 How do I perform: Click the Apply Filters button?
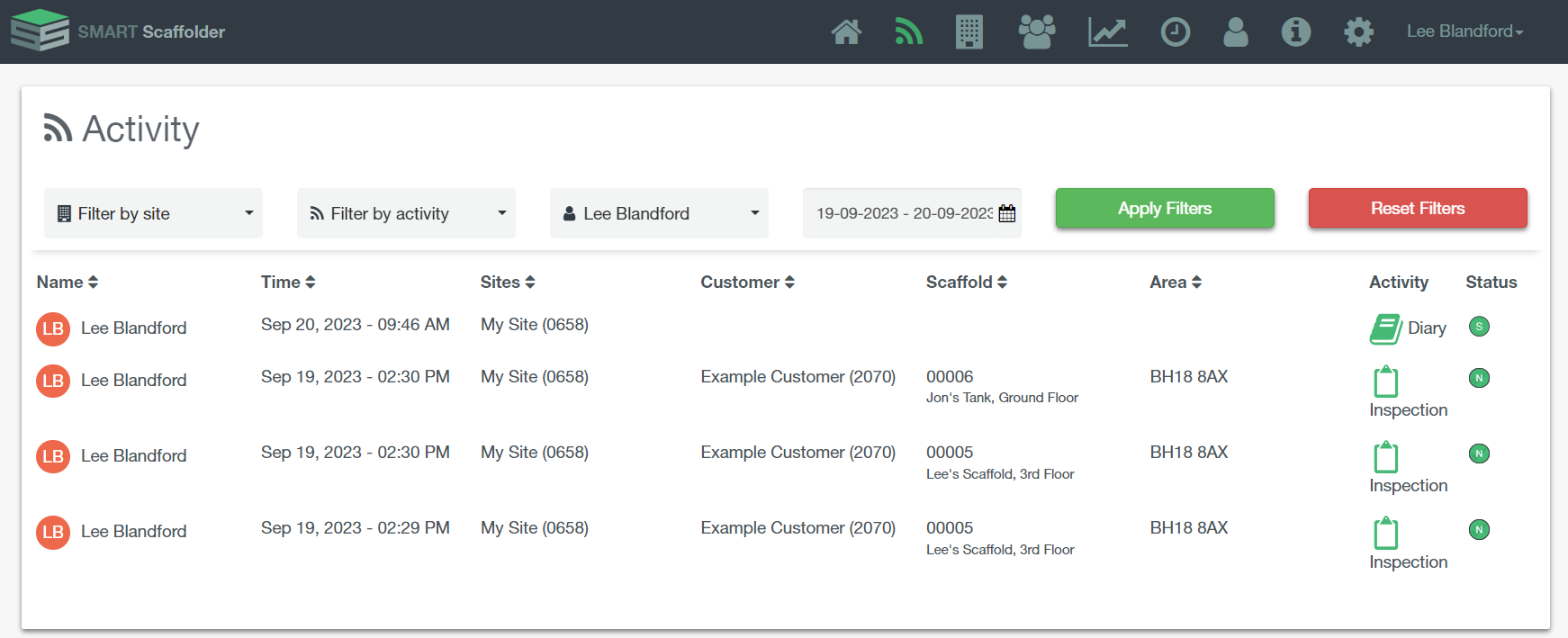(1165, 208)
